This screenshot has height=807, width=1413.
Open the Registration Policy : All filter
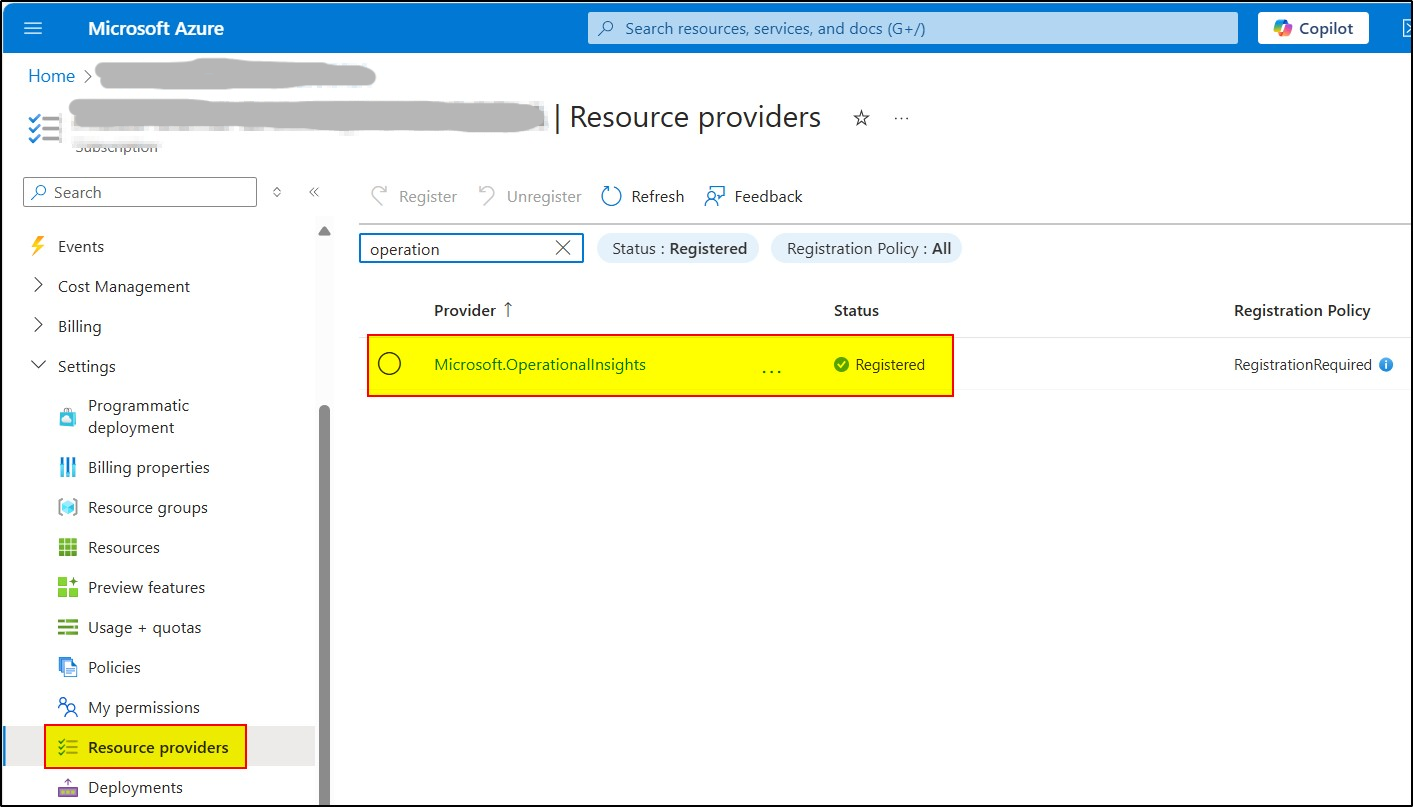point(866,248)
